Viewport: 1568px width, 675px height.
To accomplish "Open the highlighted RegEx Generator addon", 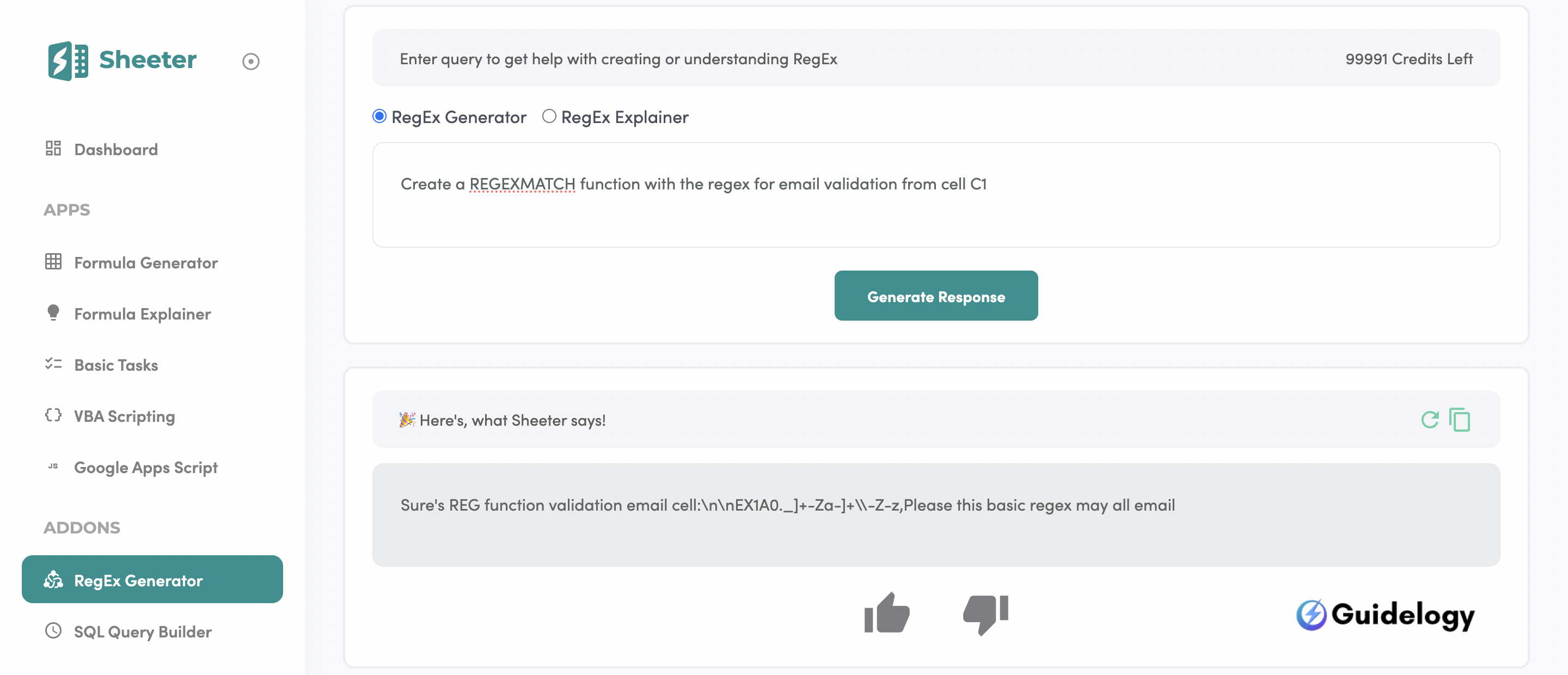I will click(x=152, y=579).
